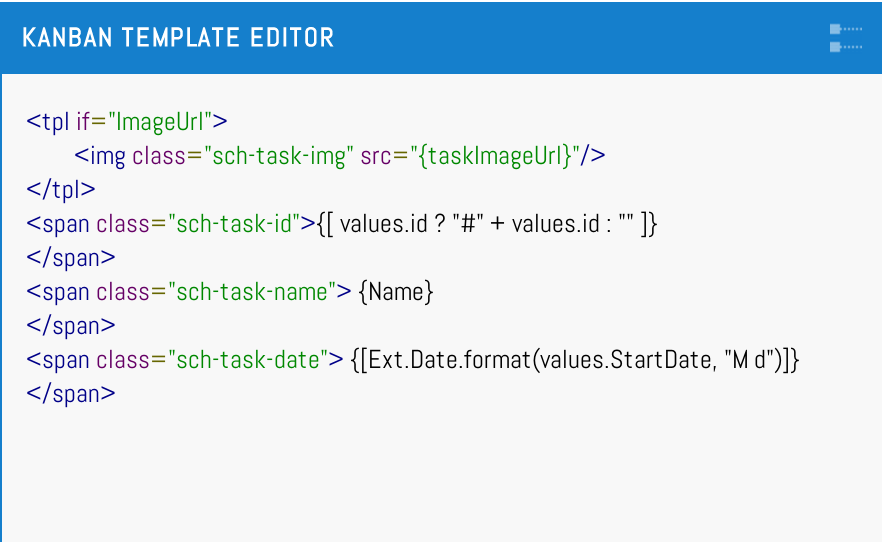882x542 pixels.
Task: Place cursor in the tpl if="ImageUrl" line
Action: click(127, 122)
